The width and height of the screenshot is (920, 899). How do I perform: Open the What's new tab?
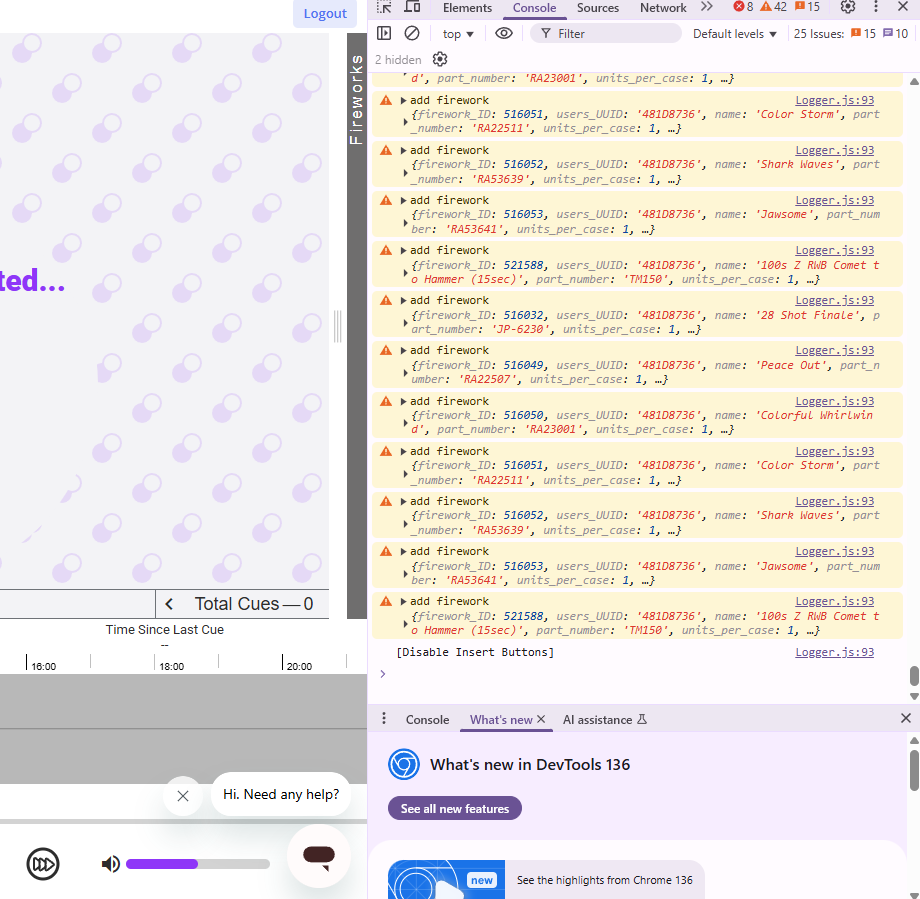pyautogui.click(x=500, y=719)
